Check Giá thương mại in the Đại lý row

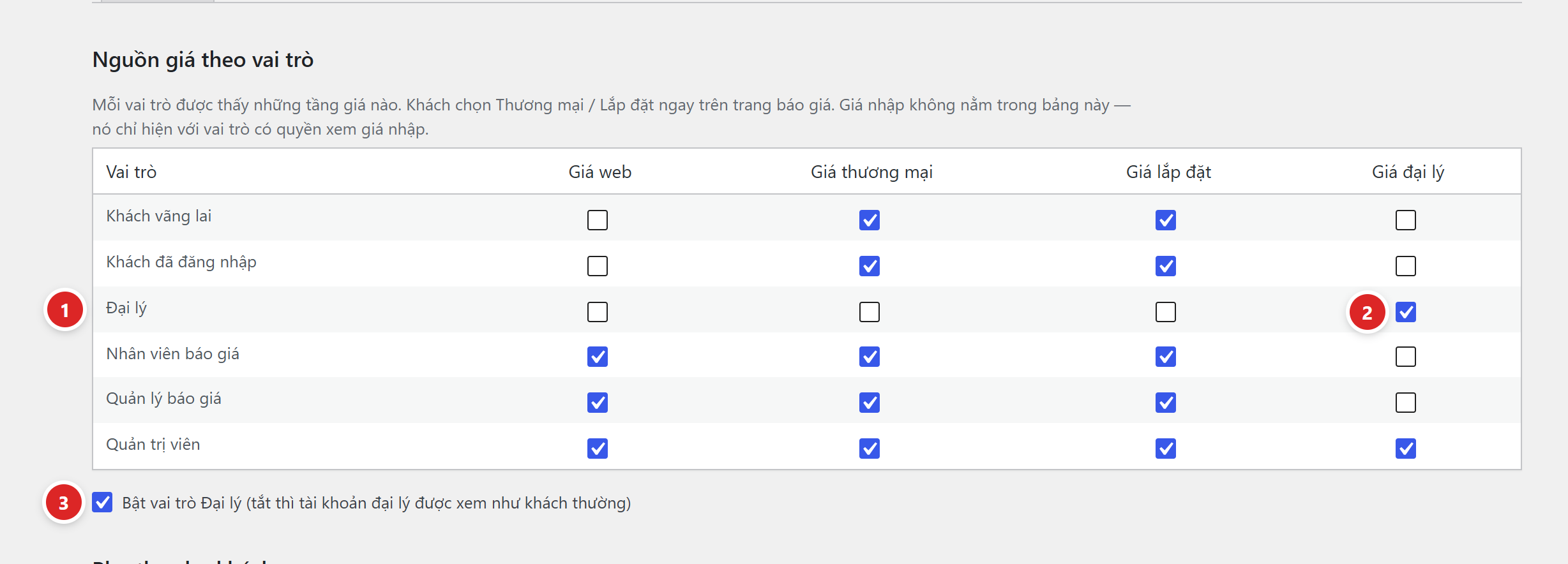870,312
